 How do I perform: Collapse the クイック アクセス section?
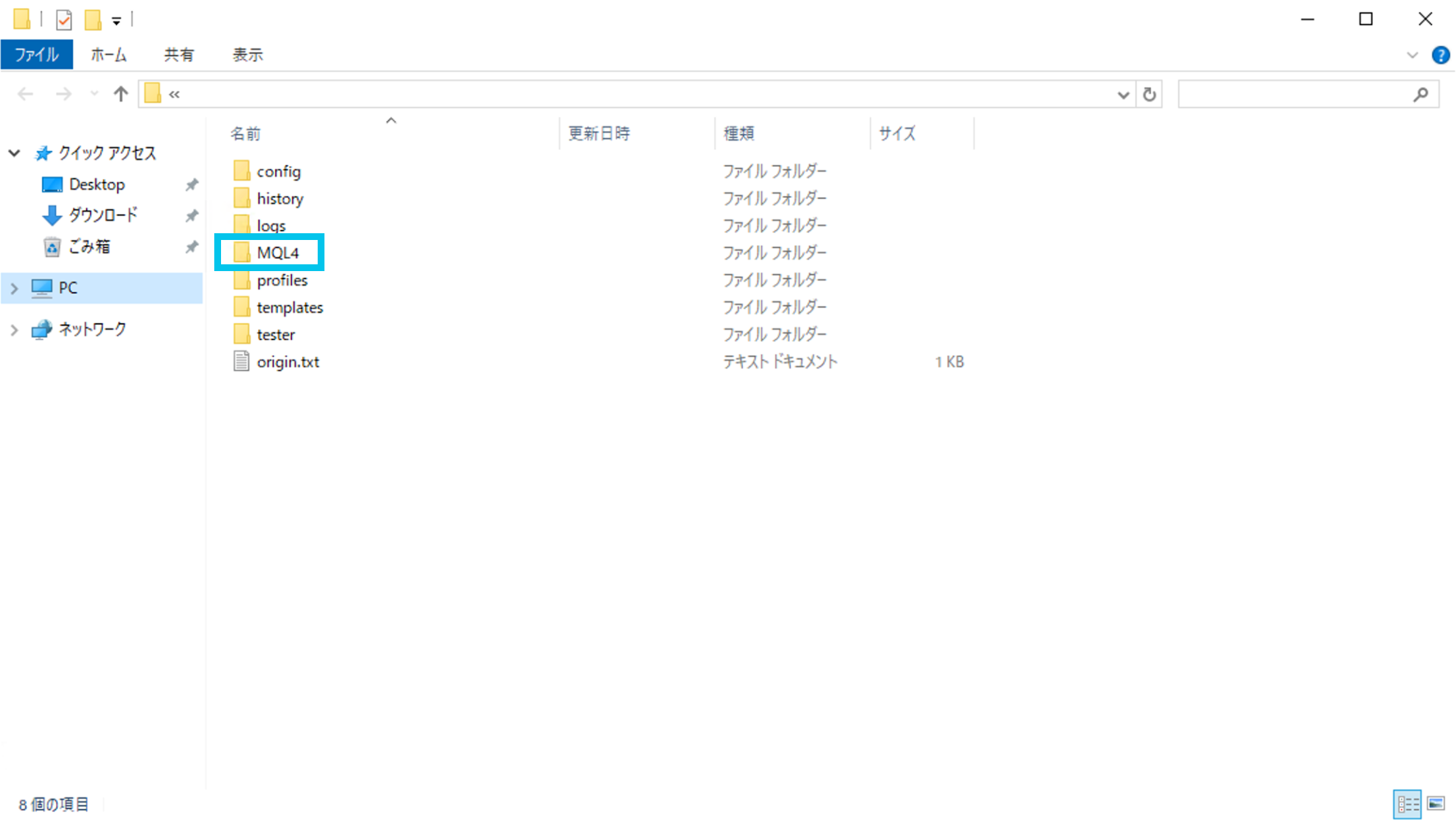click(x=14, y=153)
